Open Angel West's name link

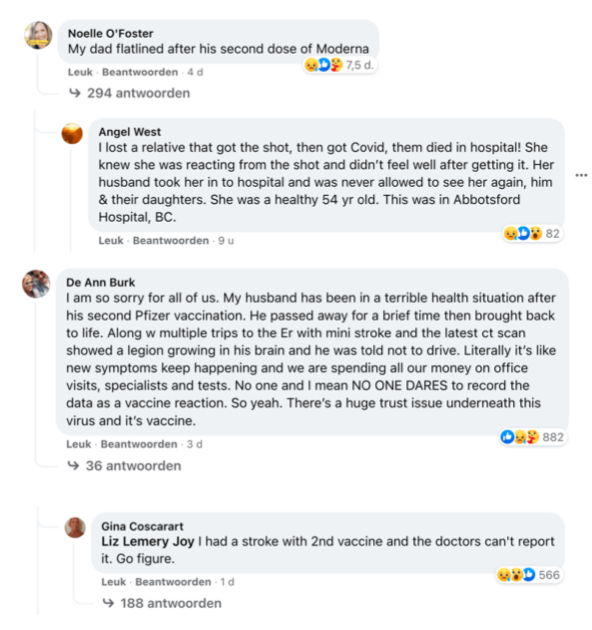click(x=129, y=132)
